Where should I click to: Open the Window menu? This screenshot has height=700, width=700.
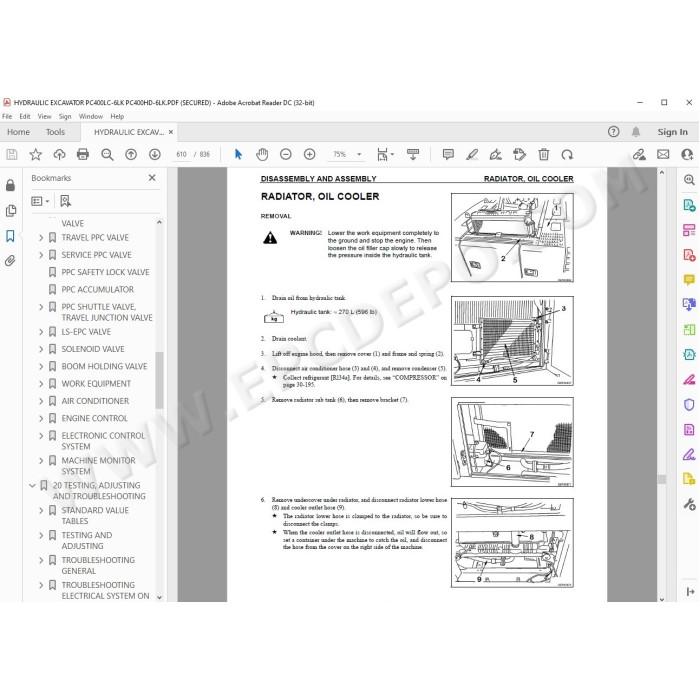pos(91,117)
